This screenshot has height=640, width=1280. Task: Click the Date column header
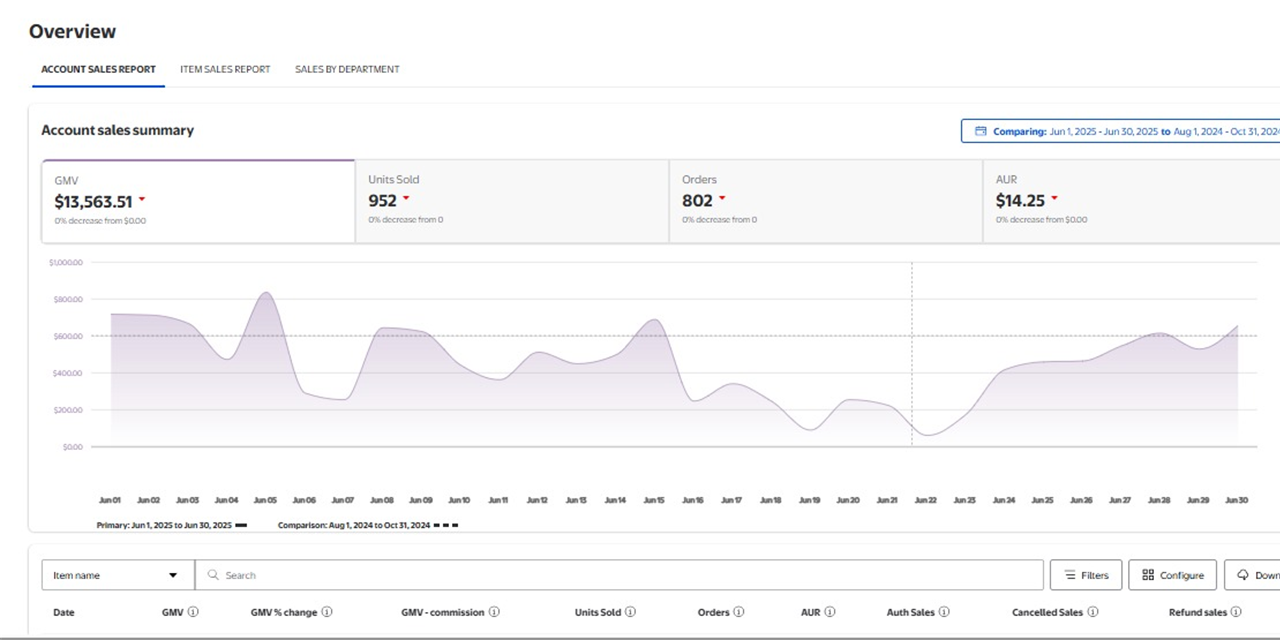click(64, 612)
